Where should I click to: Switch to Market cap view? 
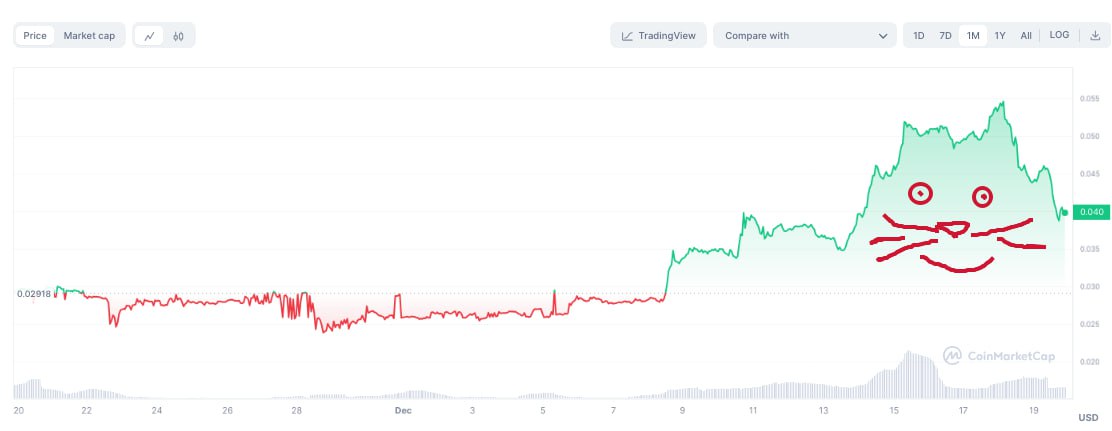coord(89,36)
